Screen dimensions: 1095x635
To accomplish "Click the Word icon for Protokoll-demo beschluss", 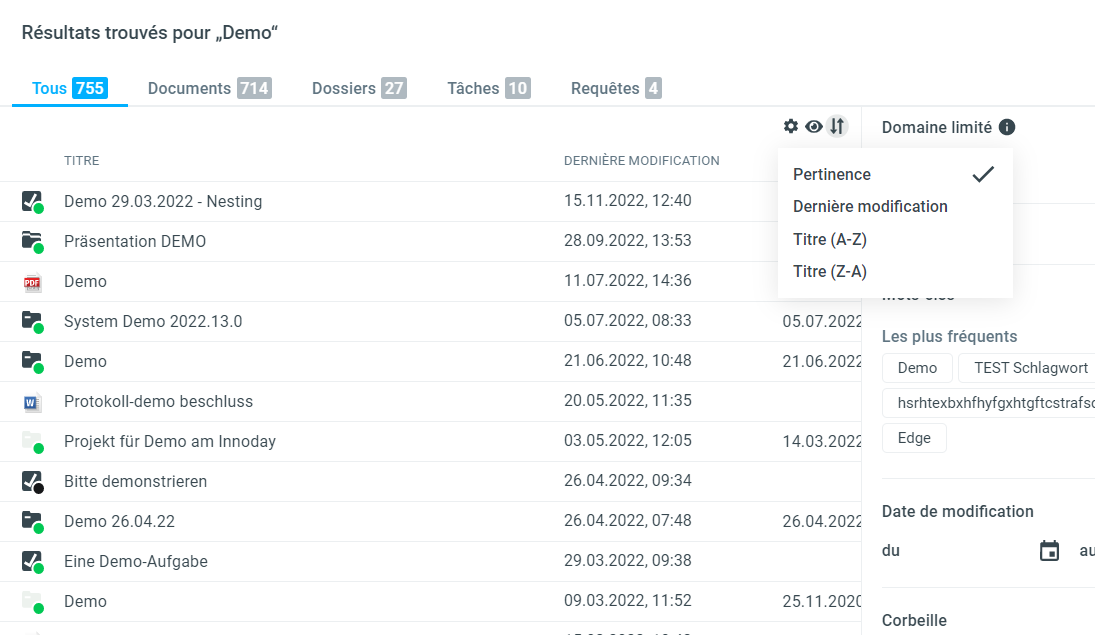I will [x=32, y=402].
